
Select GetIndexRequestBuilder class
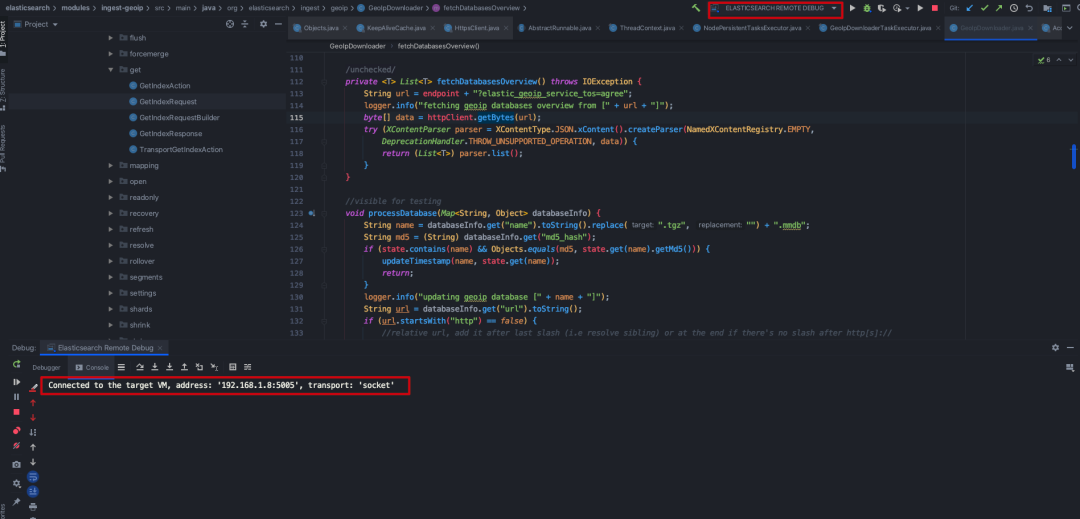(x=174, y=118)
